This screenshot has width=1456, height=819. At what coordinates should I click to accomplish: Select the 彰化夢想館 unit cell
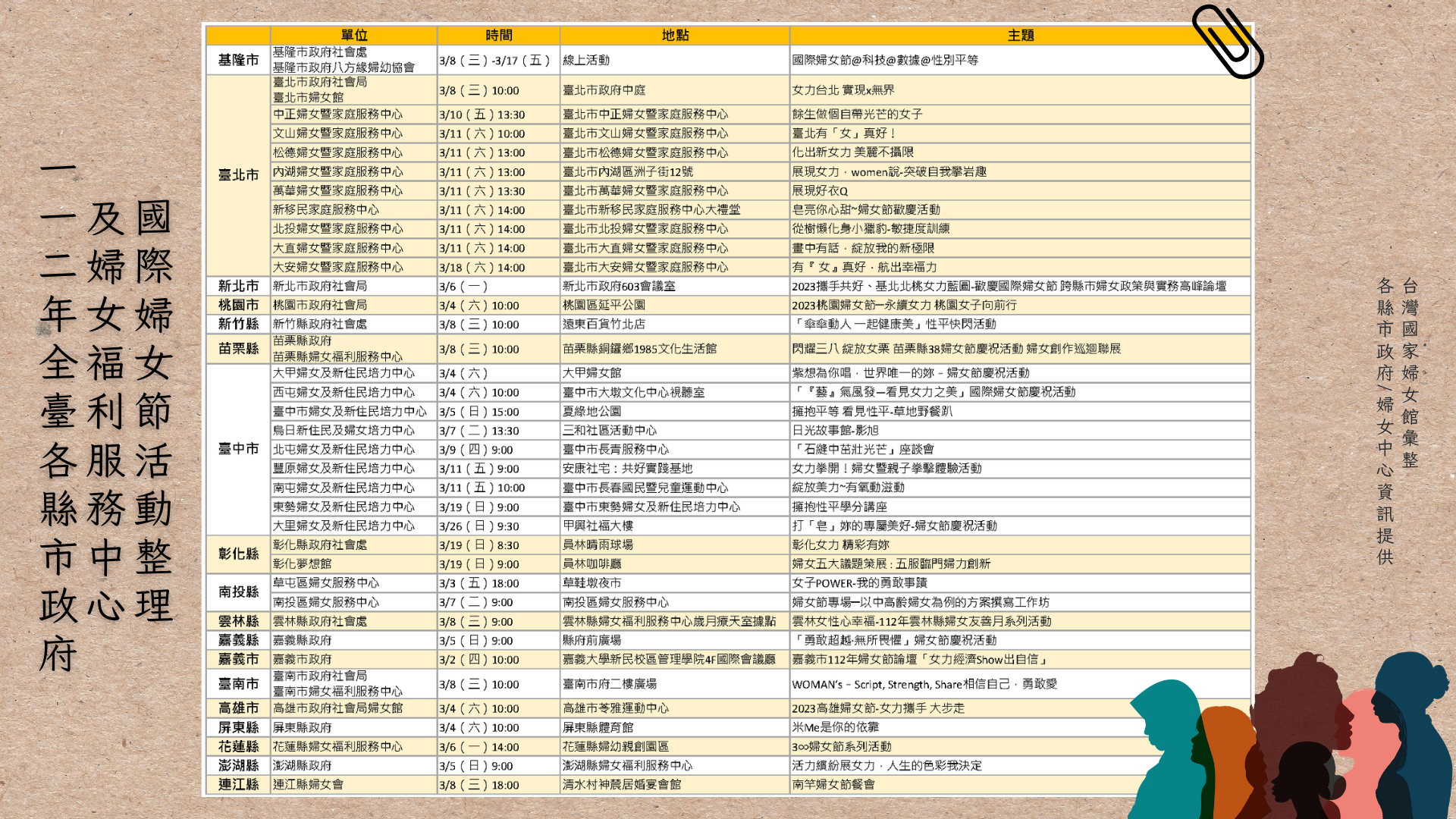303,563
